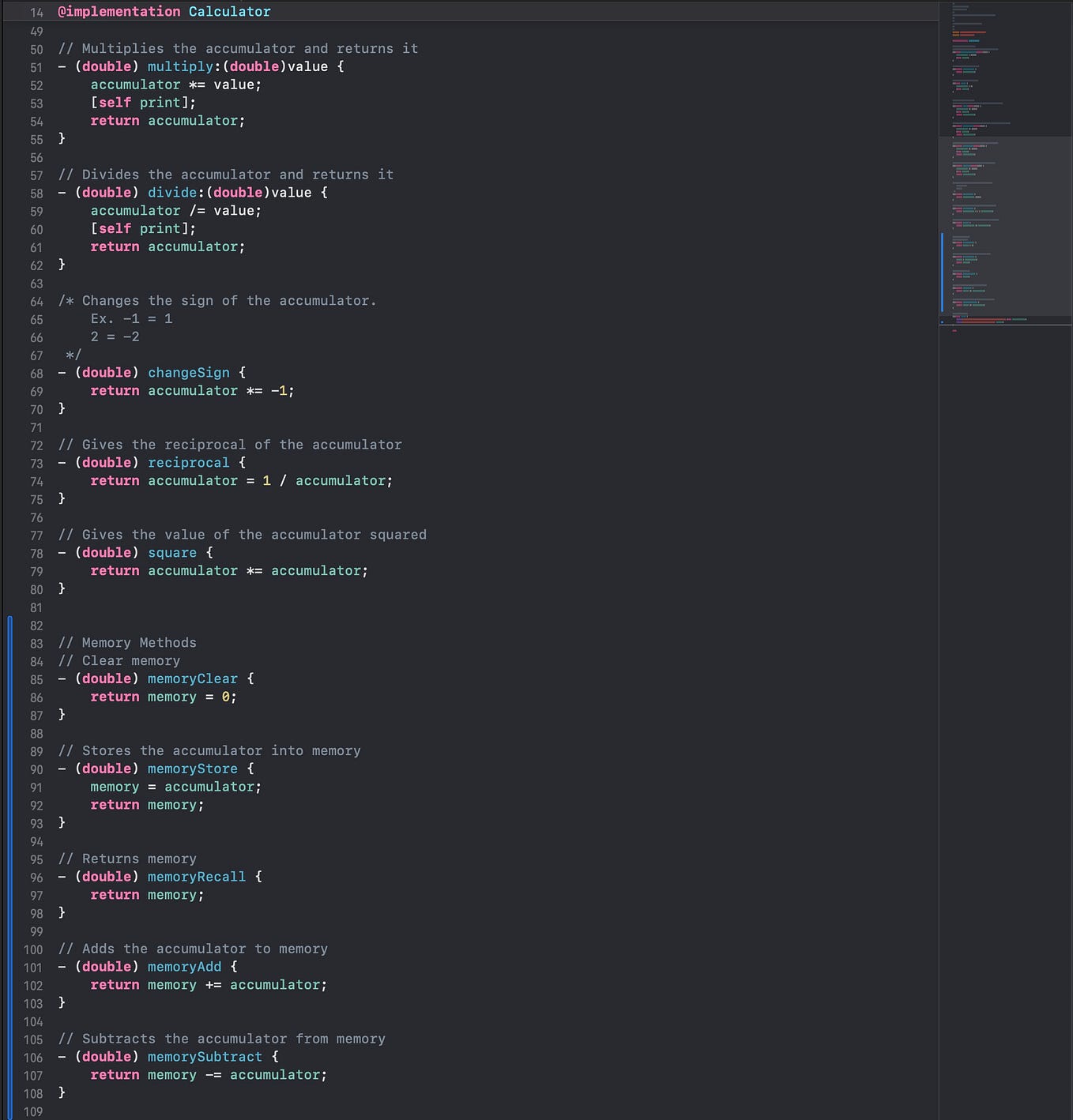Click line number 50 in the gutter
Viewport: 1073px width, 1120px height.
tap(35, 49)
